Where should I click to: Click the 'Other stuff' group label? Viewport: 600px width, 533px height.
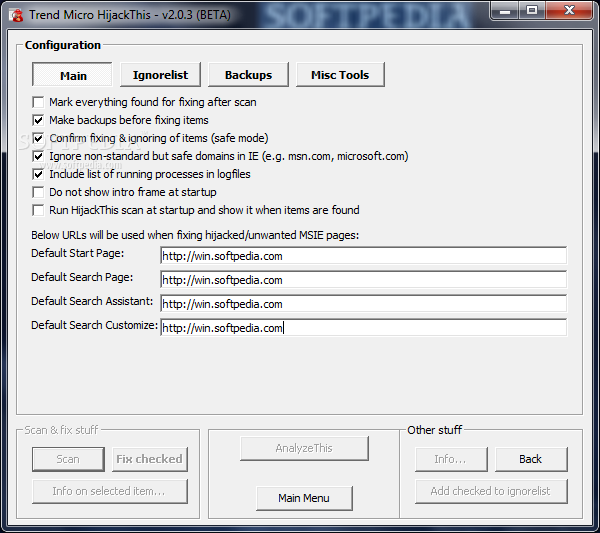435,430
